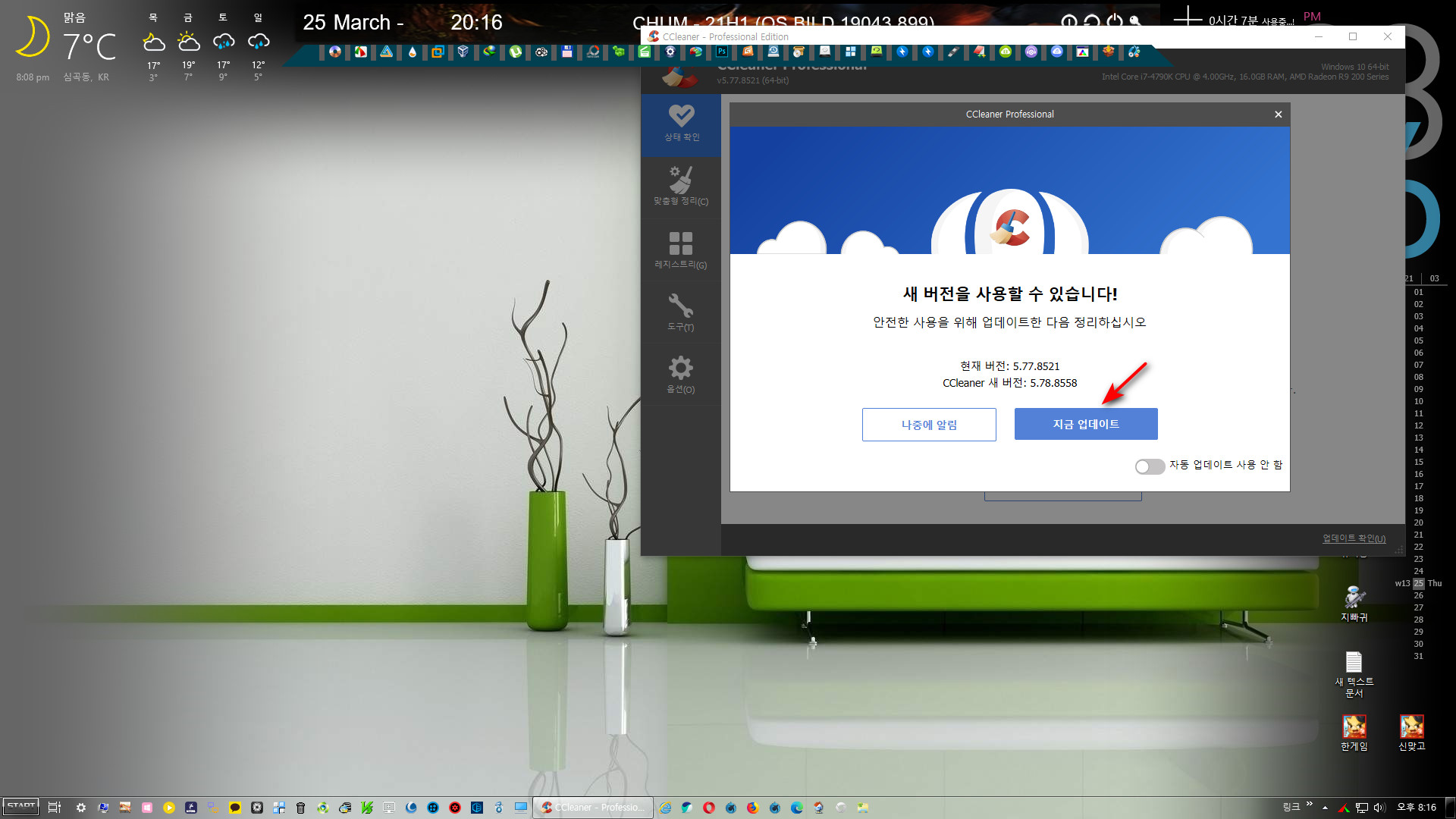
Task: Open Settings gear on the taskbar
Action: (x=81, y=808)
